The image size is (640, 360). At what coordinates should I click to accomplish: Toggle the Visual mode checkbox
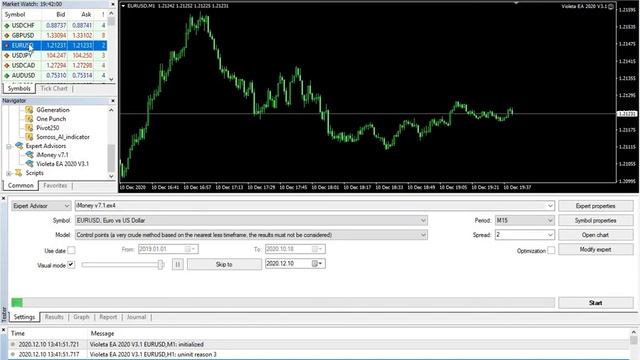tap(71, 265)
